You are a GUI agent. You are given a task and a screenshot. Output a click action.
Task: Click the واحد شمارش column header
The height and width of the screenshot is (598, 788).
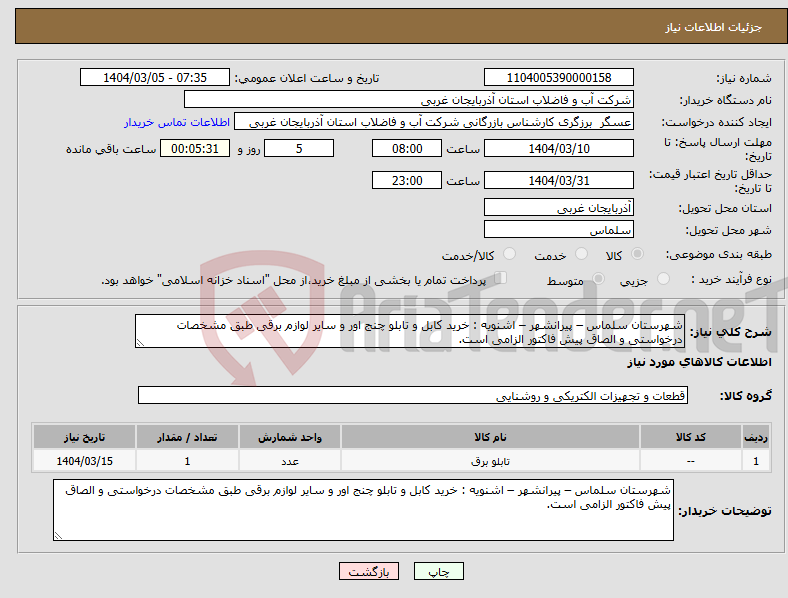[x=290, y=437]
